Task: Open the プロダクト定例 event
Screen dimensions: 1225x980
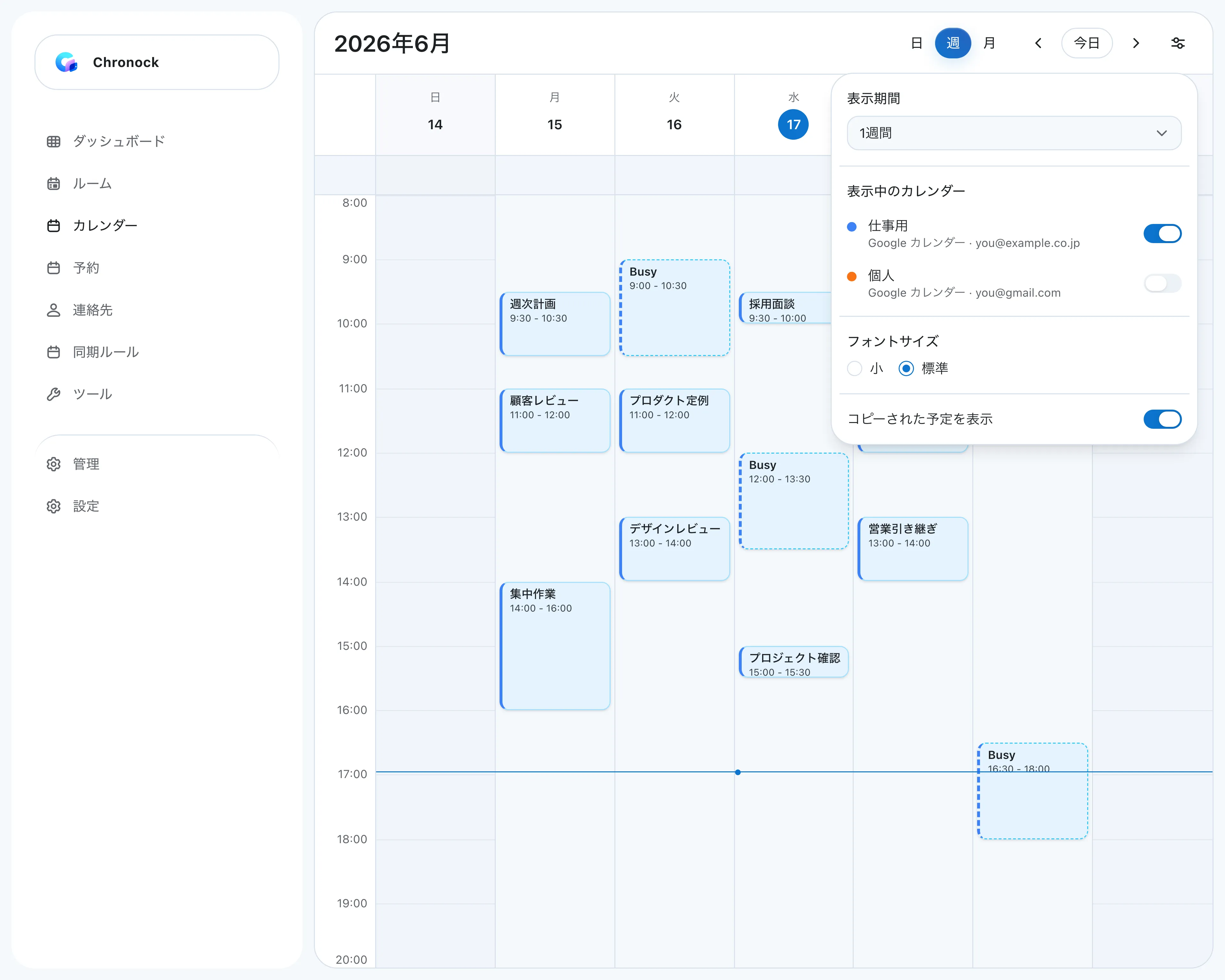Action: point(674,420)
